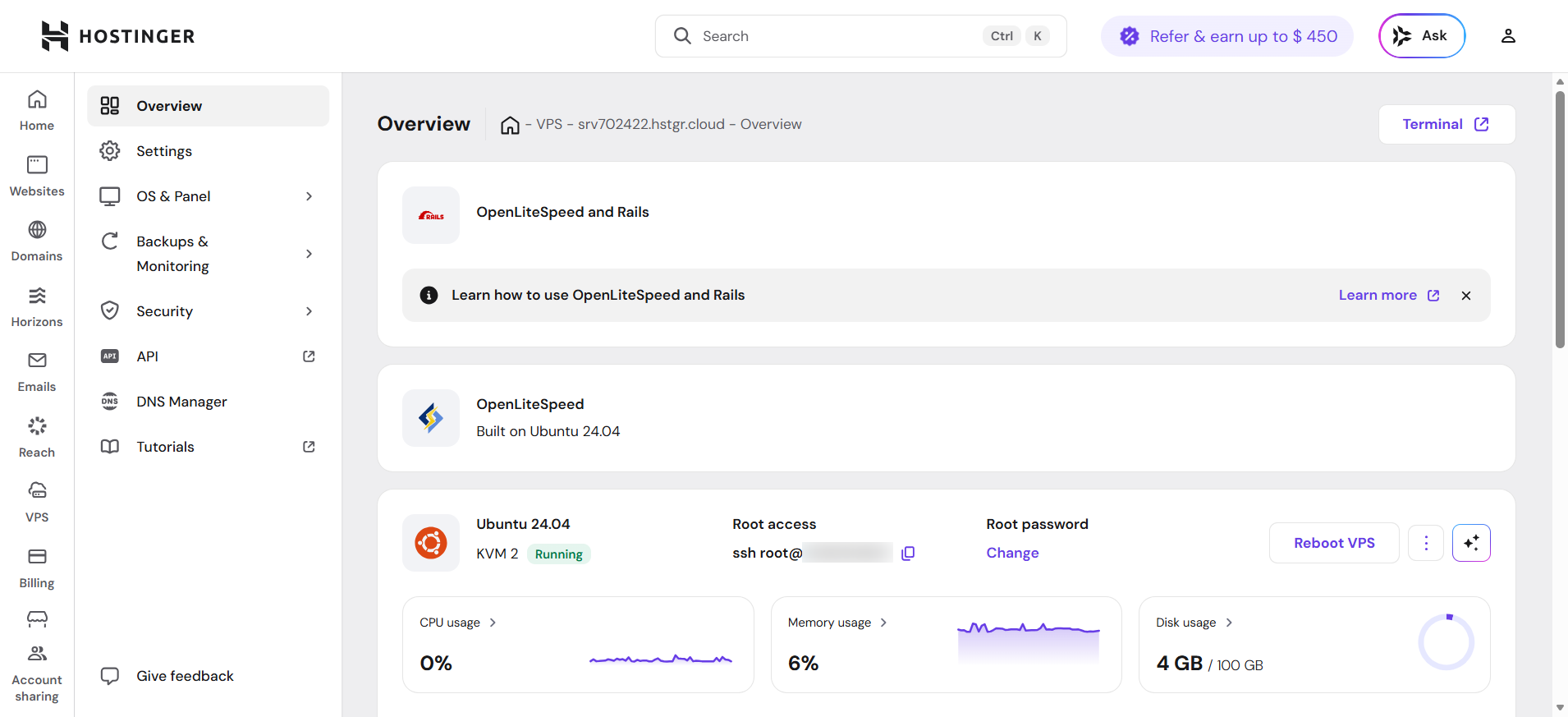The height and width of the screenshot is (717, 1568).
Task: Select VPS in the left sidebar
Action: [x=37, y=502]
